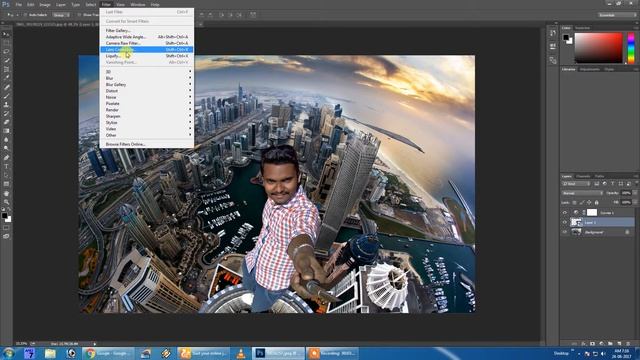Open the Normal blend mode dropdown
The image size is (640, 360).
(582, 193)
